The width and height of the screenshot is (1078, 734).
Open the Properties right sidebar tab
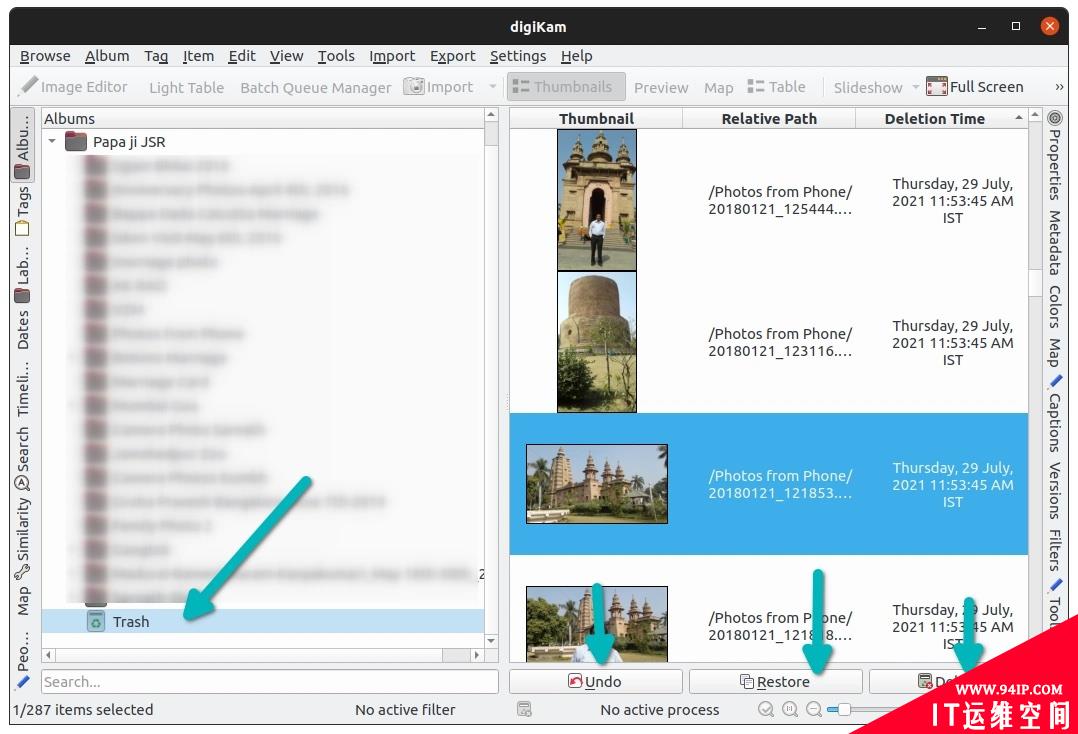point(1055,155)
